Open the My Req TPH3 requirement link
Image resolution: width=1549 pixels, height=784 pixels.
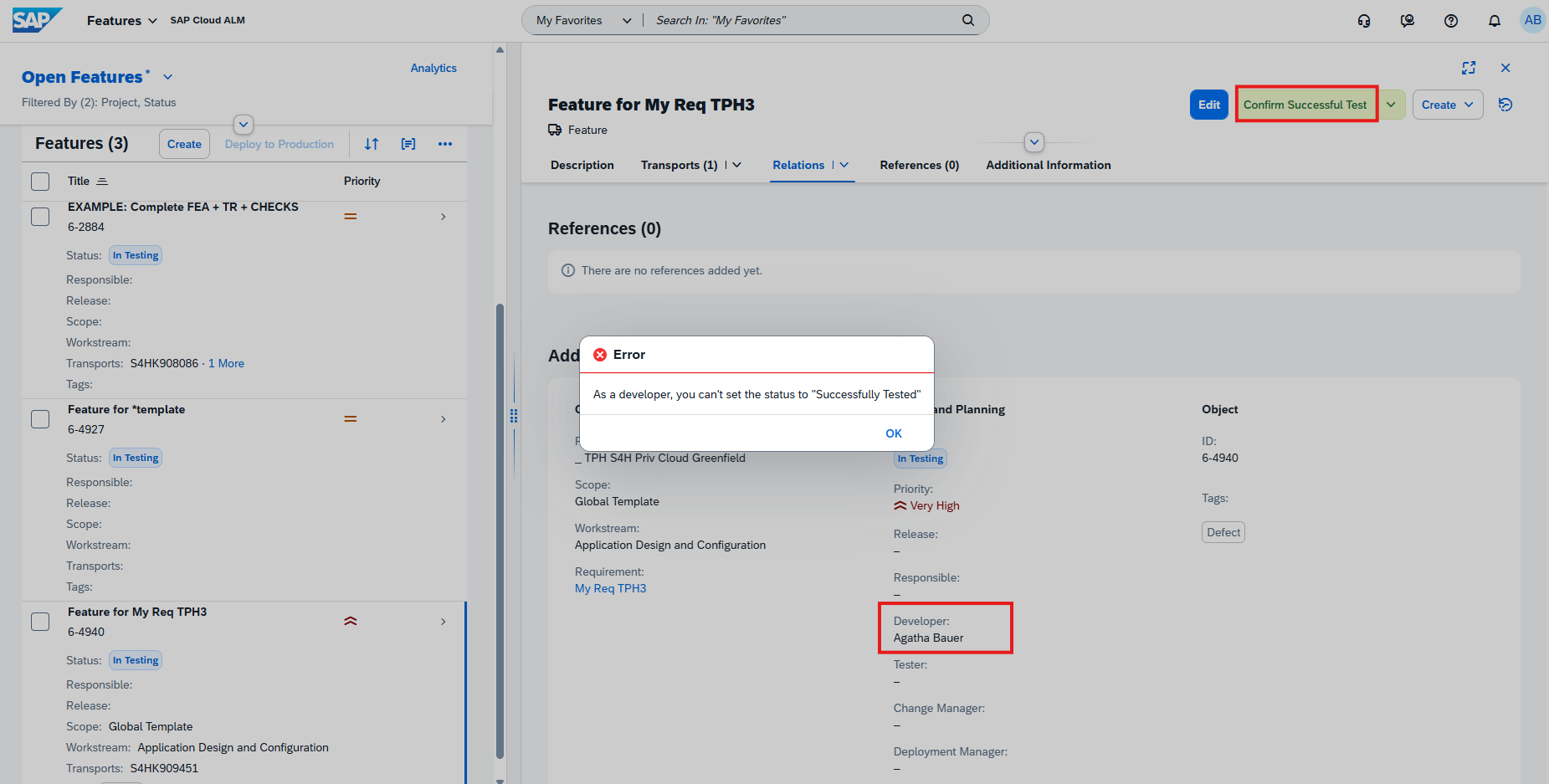(610, 588)
